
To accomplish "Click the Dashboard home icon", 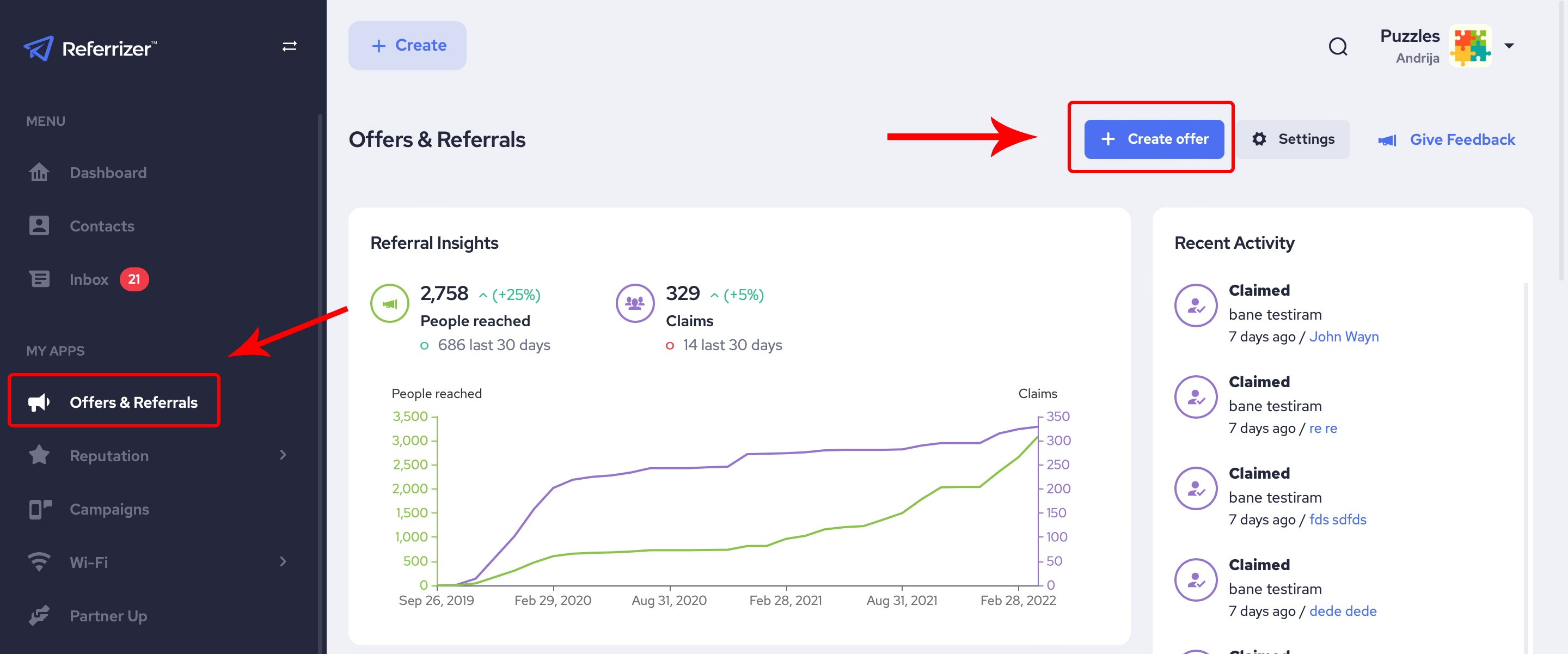I will 39,172.
